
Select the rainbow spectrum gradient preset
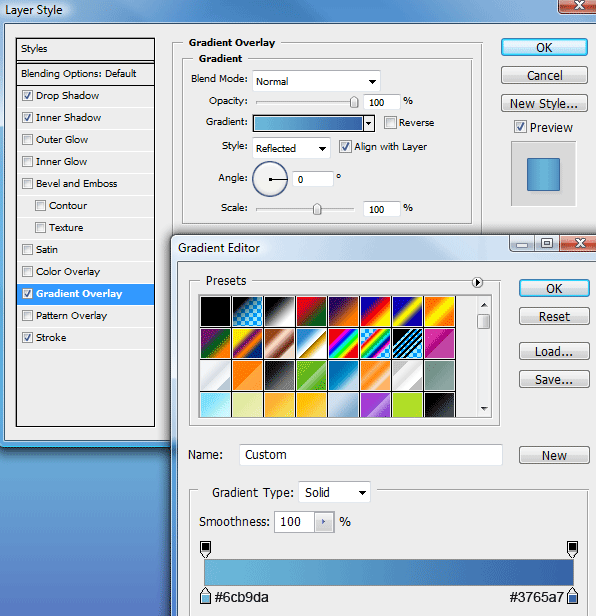343,344
